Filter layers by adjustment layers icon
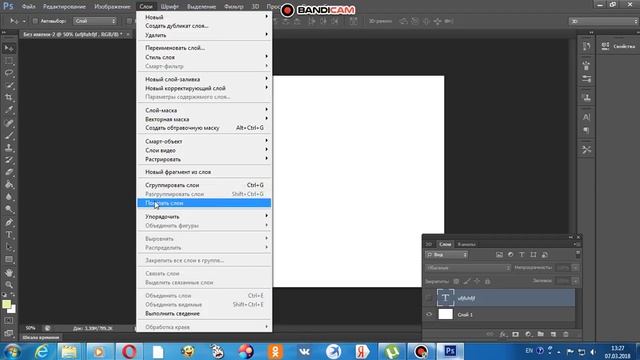Image resolution: width=640 pixels, height=360 pixels. point(511,255)
